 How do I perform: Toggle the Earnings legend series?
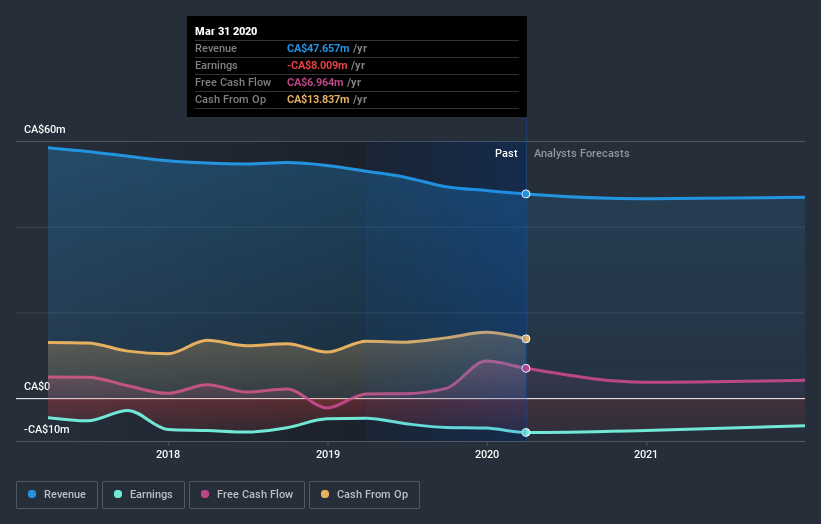click(143, 495)
